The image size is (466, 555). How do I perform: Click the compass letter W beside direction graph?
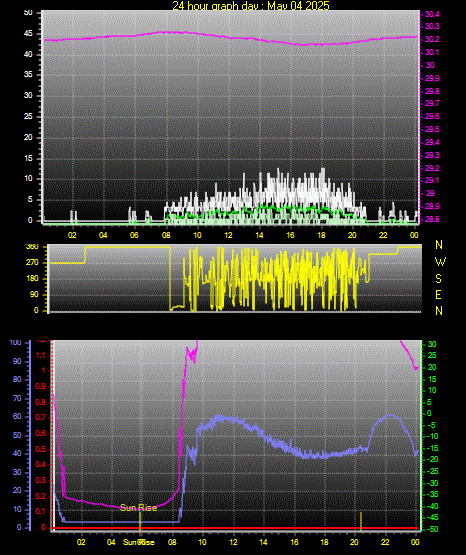(440, 262)
